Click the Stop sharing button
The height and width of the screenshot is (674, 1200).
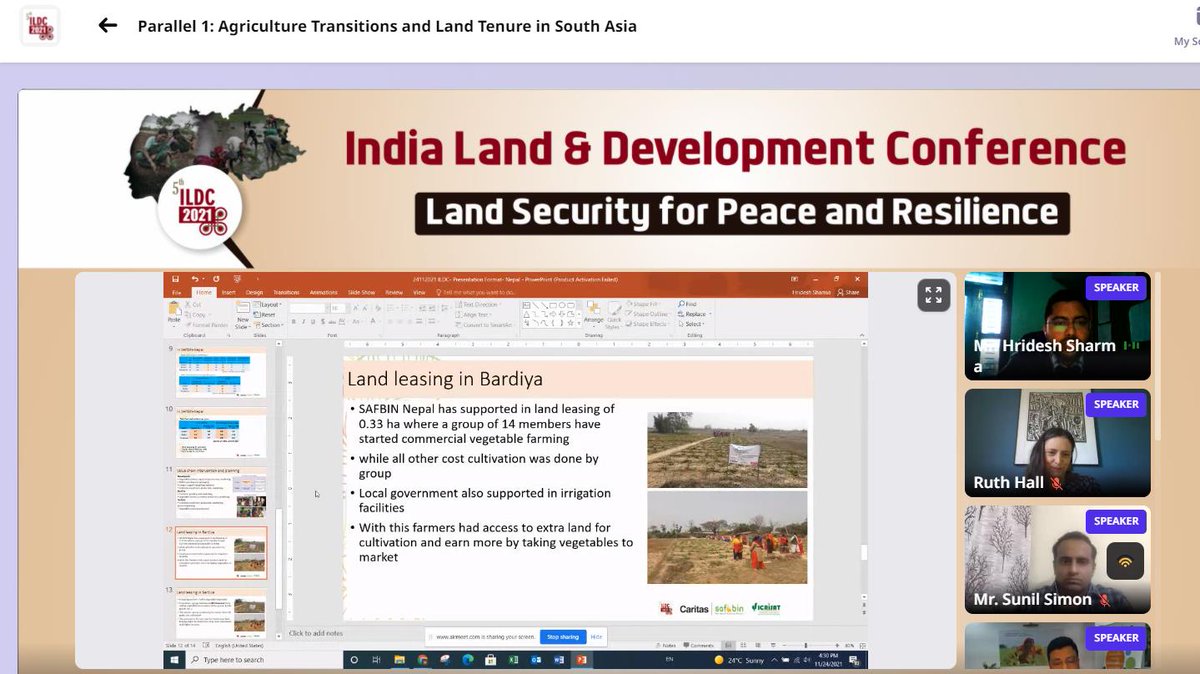tap(563, 637)
